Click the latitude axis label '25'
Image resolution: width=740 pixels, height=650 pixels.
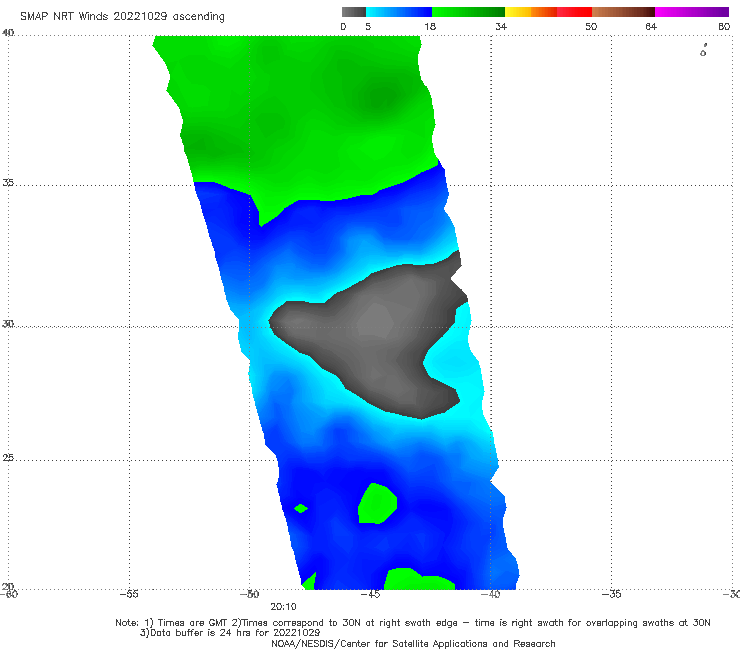tap(8, 458)
